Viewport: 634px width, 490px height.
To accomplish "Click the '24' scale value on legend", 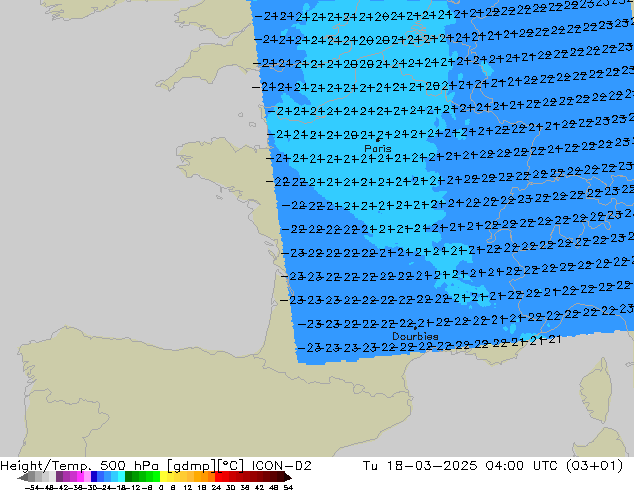I will click(216, 487).
